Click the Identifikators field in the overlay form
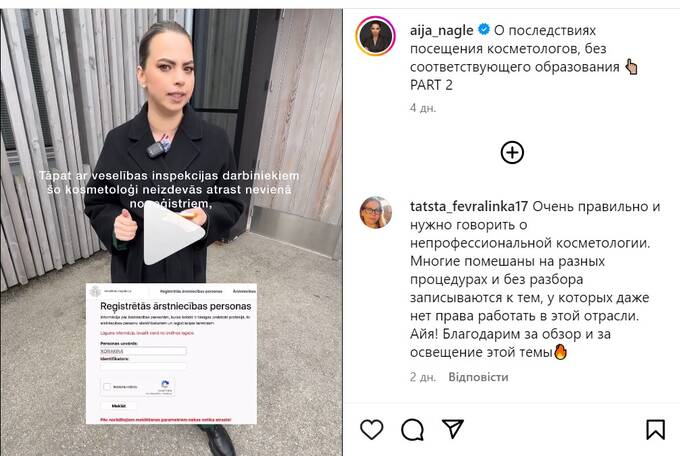This screenshot has height=456, width=680. coord(143,367)
